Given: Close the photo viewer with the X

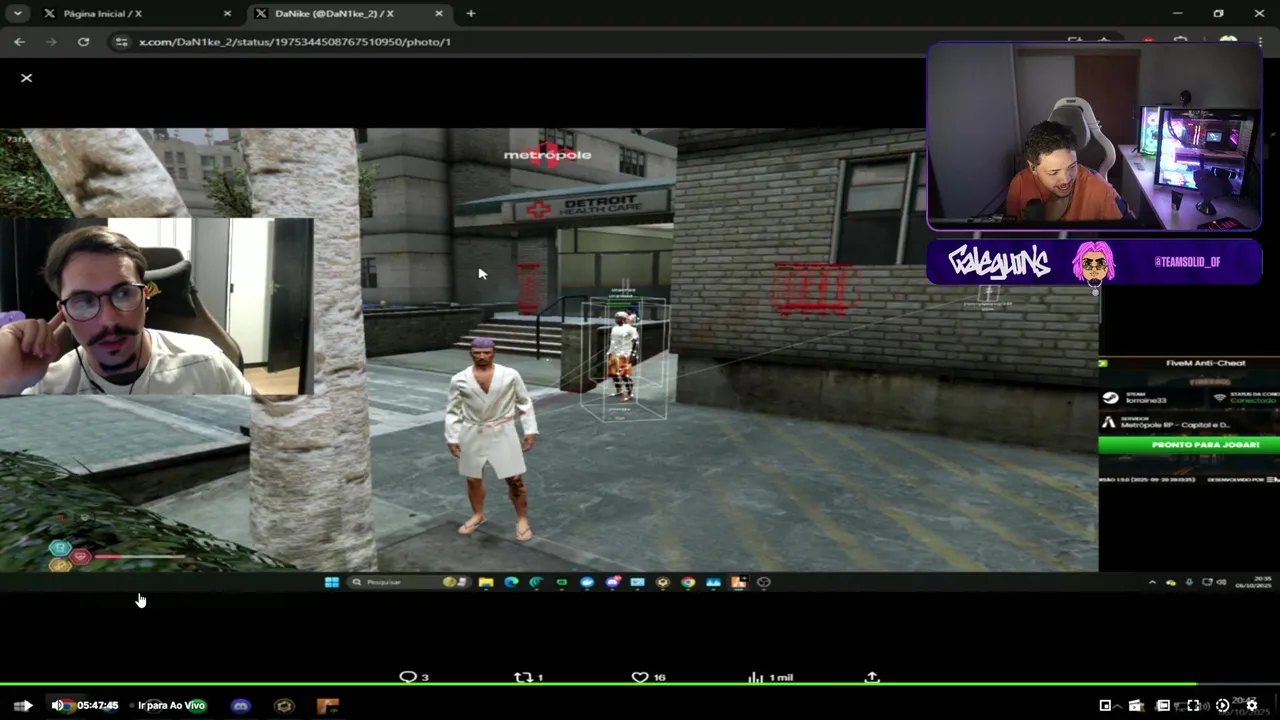Looking at the screenshot, I should pyautogui.click(x=27, y=78).
